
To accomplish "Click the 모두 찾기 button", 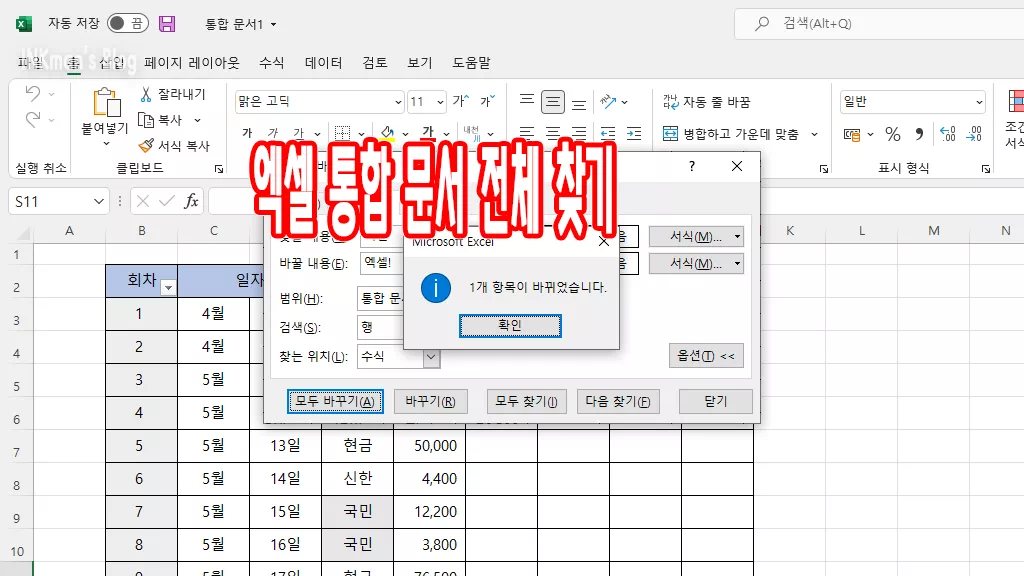I will click(x=526, y=402).
